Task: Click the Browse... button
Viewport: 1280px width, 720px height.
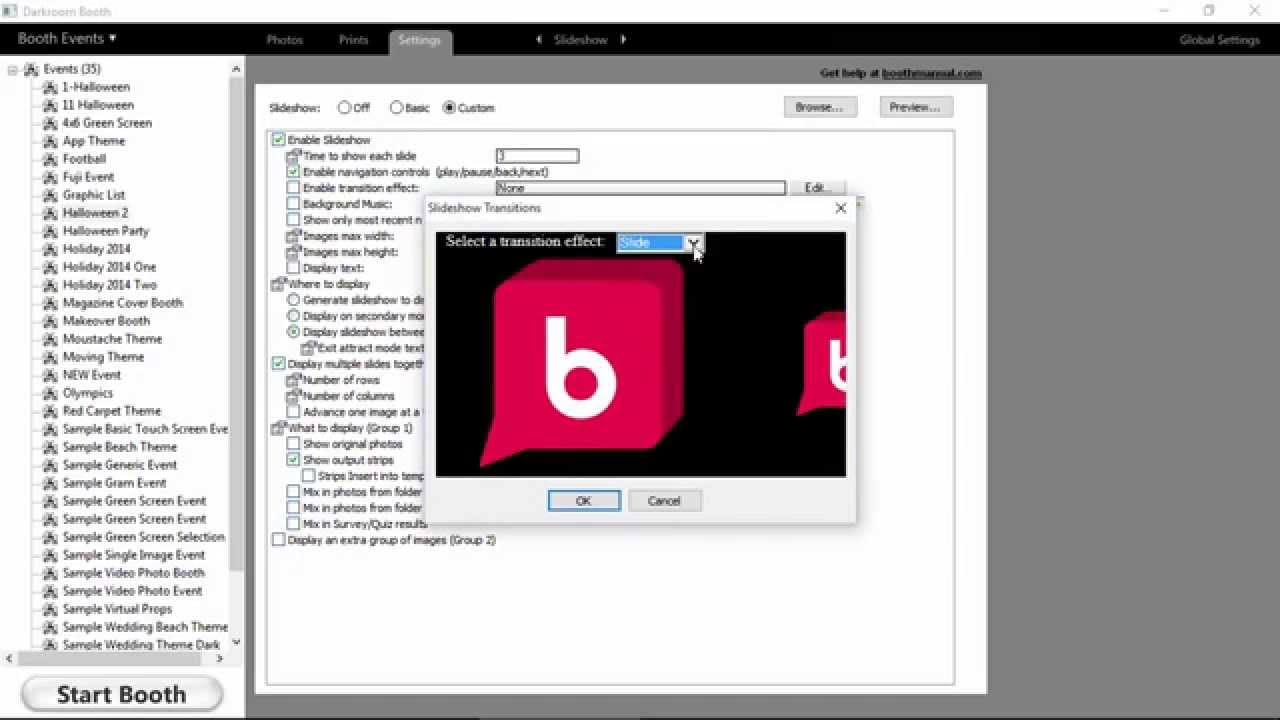Action: click(x=819, y=107)
